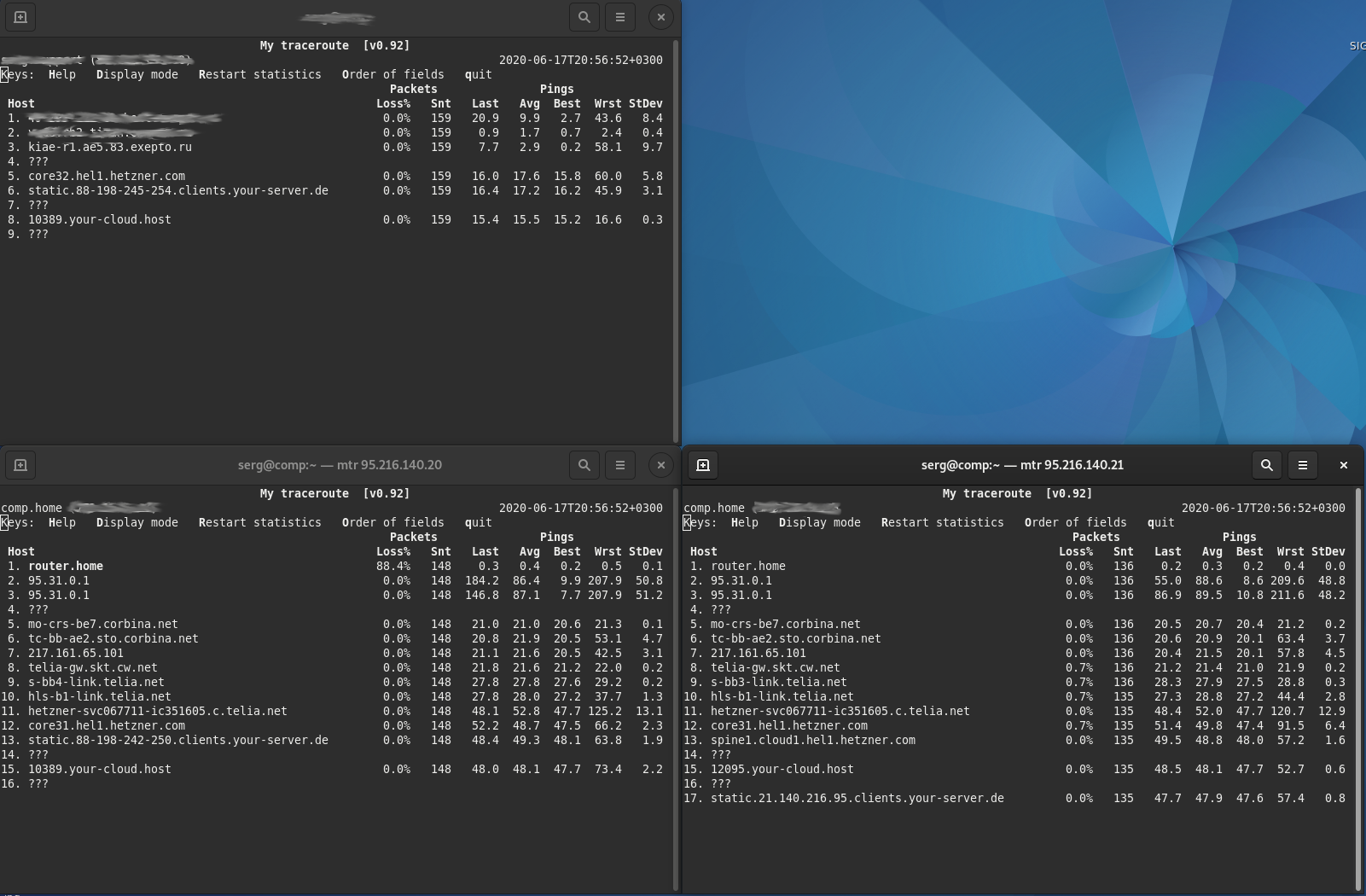Click 'Order of fields' in the mtr 95.216.140.20 terminal
The width and height of the screenshot is (1366, 896).
pos(393,522)
